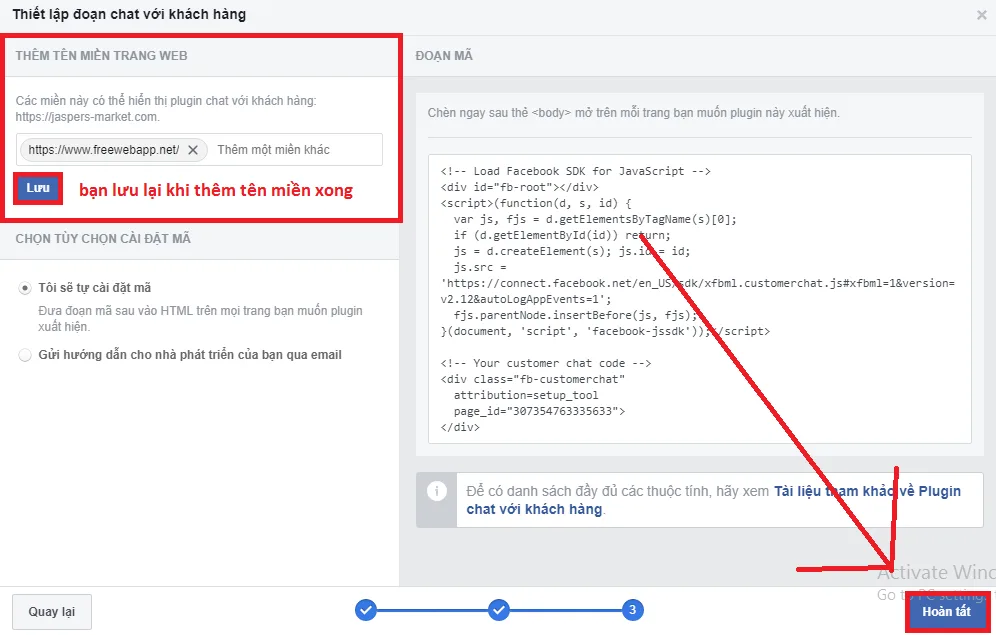Click the "Your customer chat code" comment line
Viewport: 996px width, 635px height.
[546, 363]
